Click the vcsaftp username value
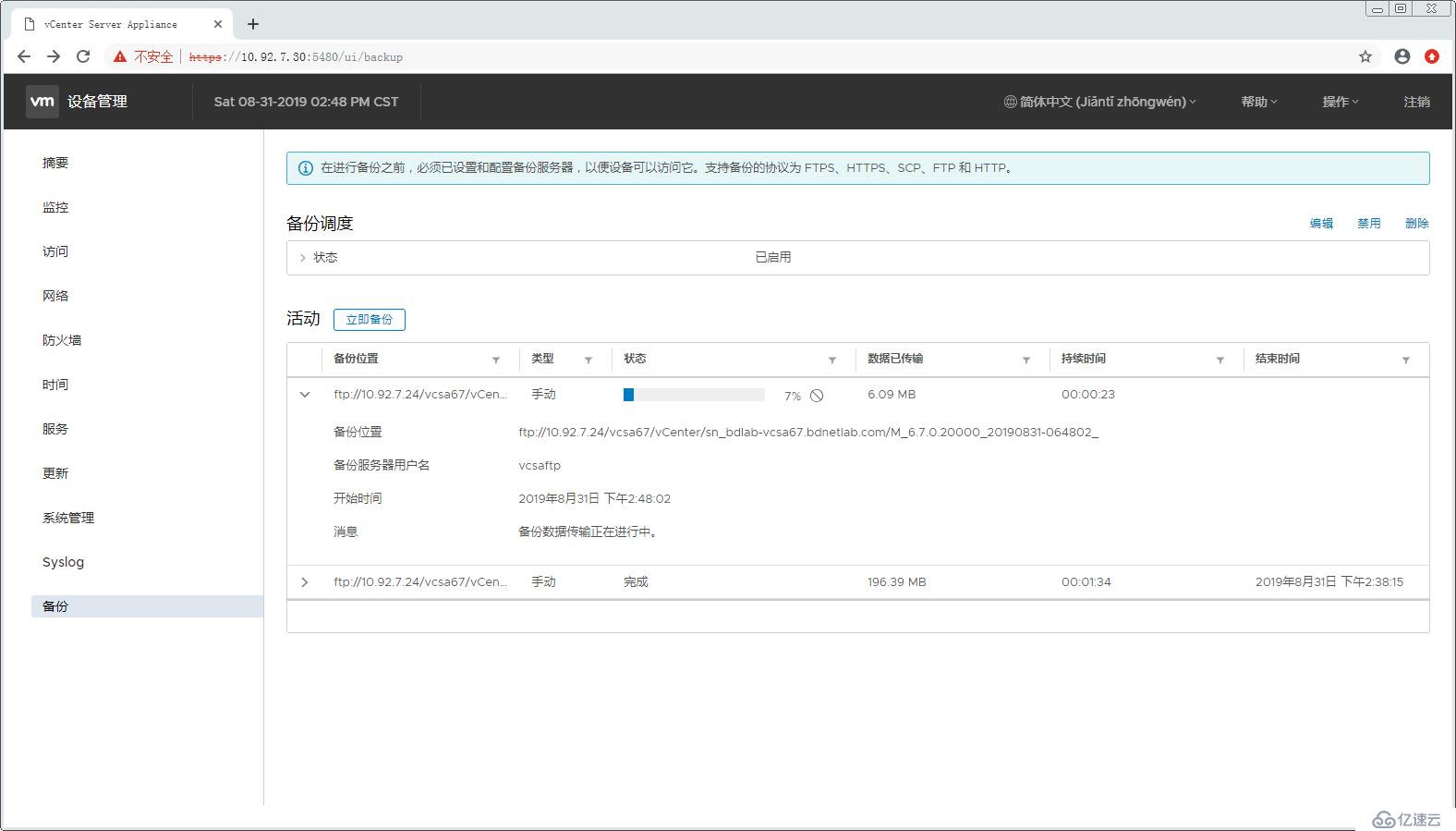 (x=540, y=466)
